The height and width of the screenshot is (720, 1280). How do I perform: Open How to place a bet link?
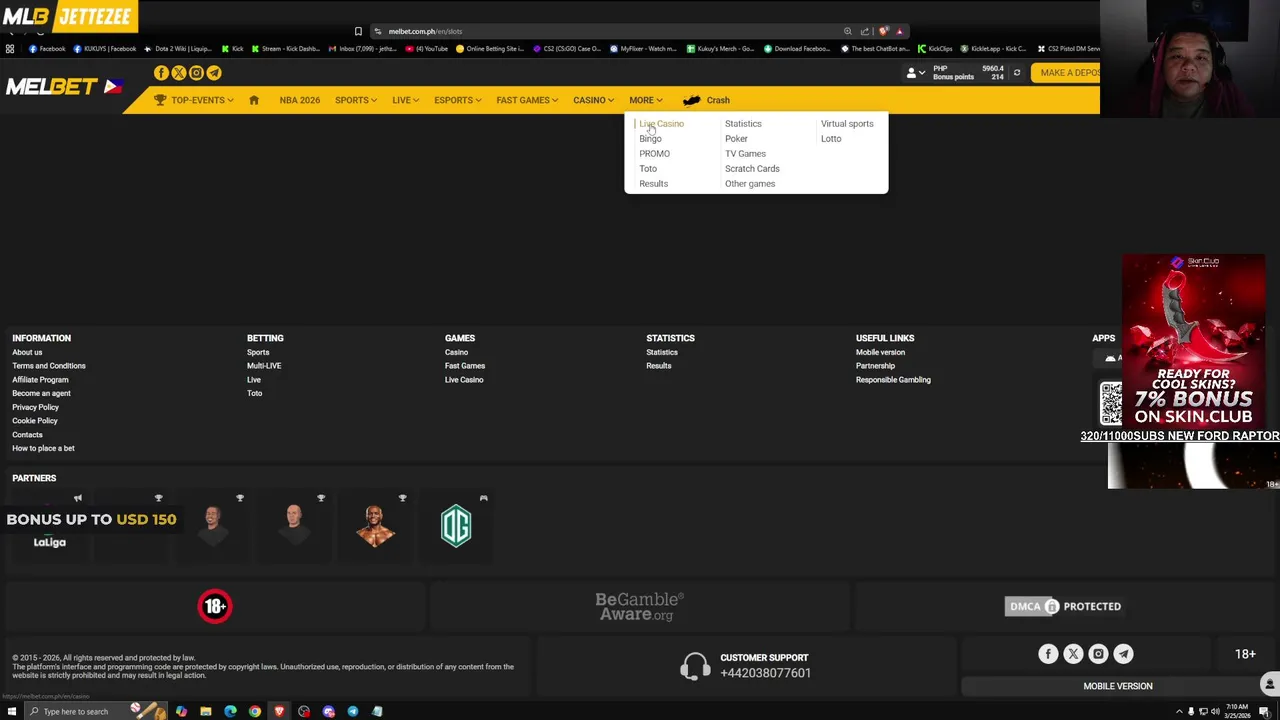[x=43, y=448]
